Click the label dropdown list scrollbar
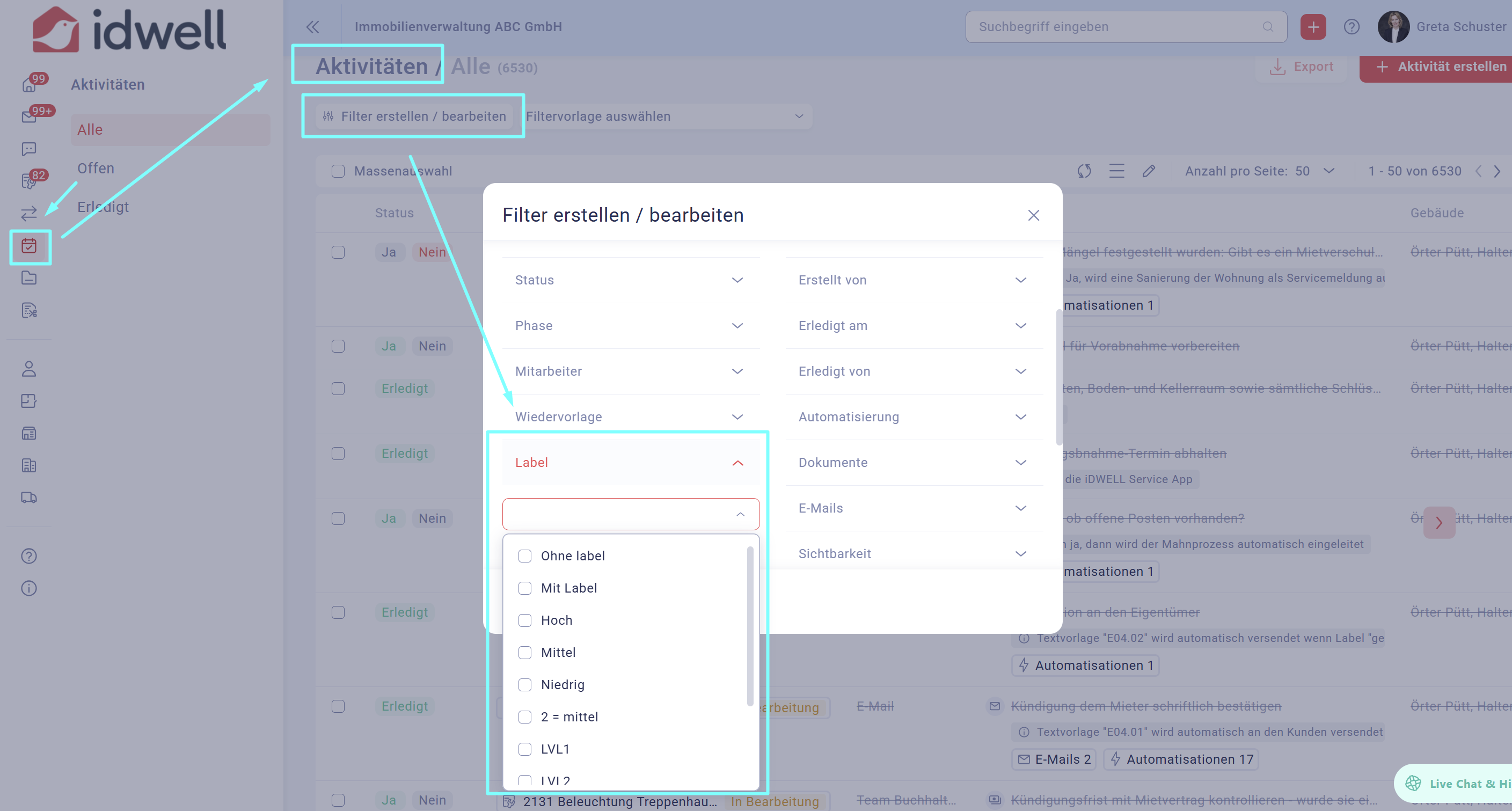1512x811 pixels. 749,627
